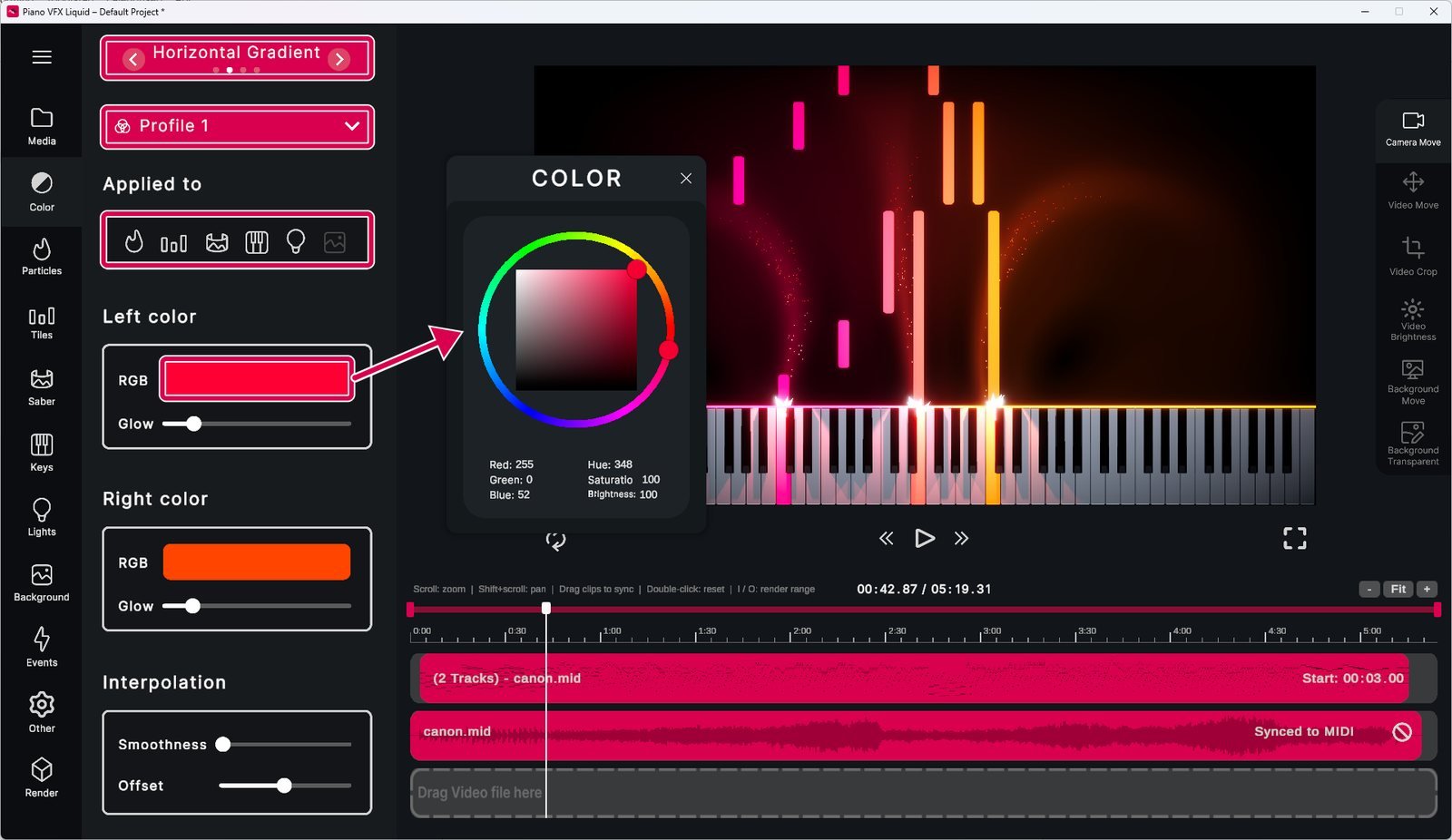Viewport: 1452px width, 840px height.
Task: Open the Particles panel
Action: tap(42, 257)
